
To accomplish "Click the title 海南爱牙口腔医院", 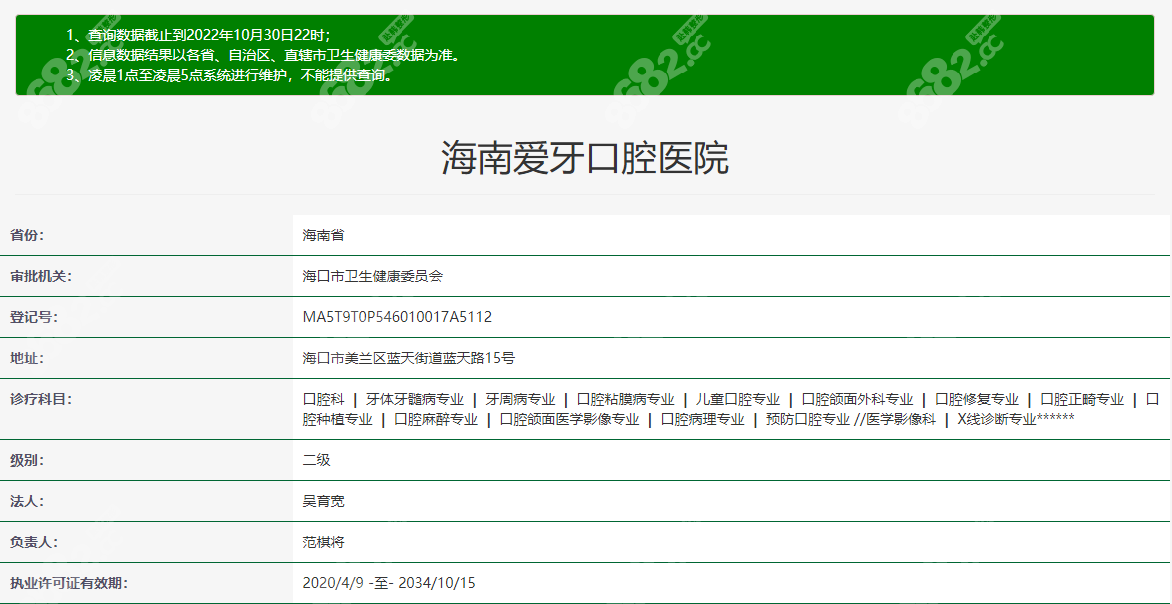I will point(585,157).
